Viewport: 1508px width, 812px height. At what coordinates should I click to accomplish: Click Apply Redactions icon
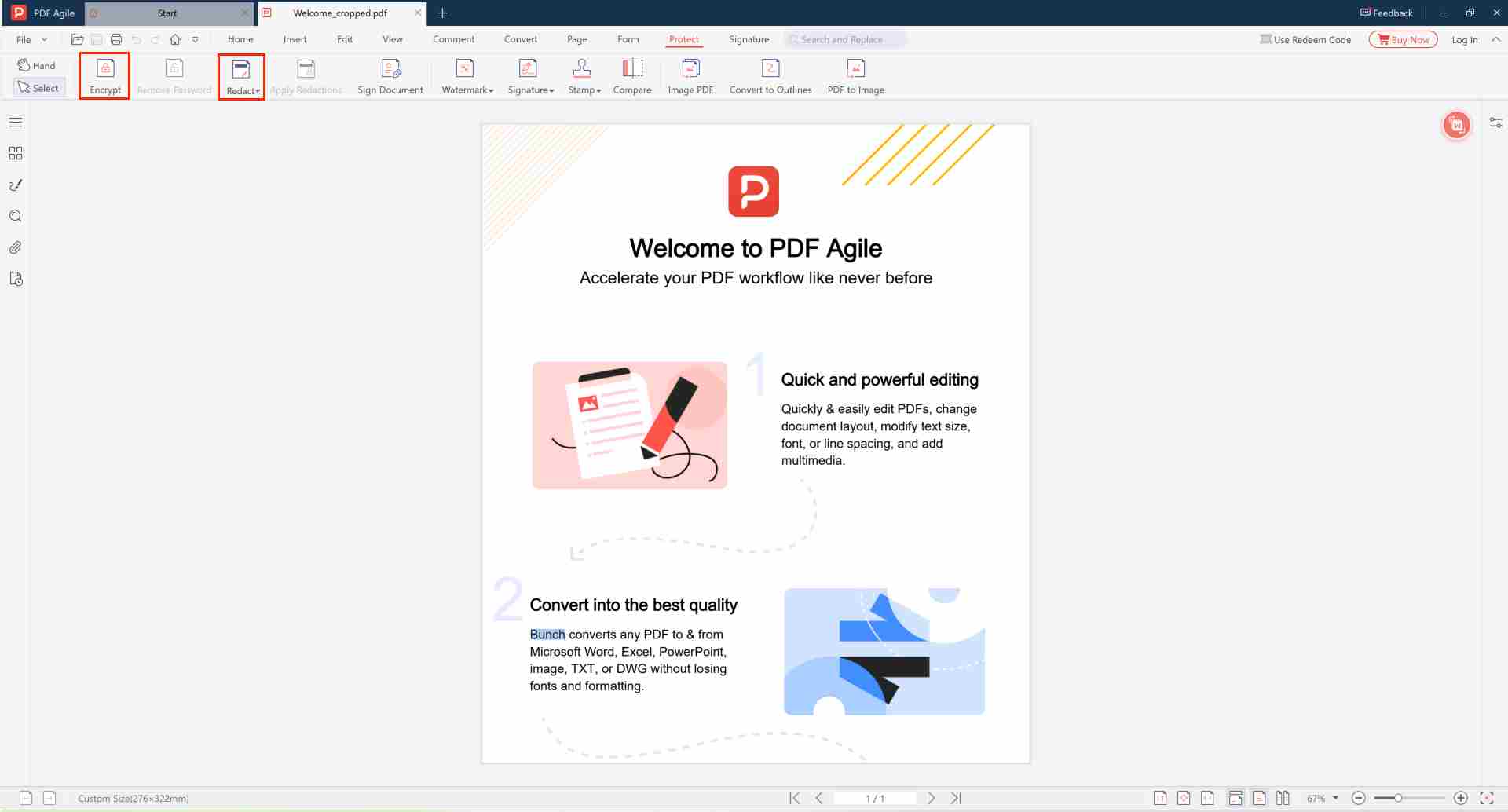306,68
